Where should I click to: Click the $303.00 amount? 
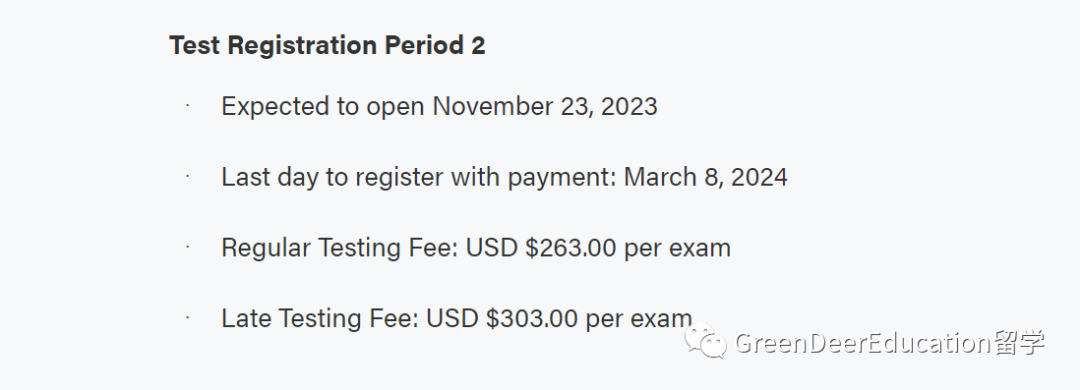pos(532,318)
